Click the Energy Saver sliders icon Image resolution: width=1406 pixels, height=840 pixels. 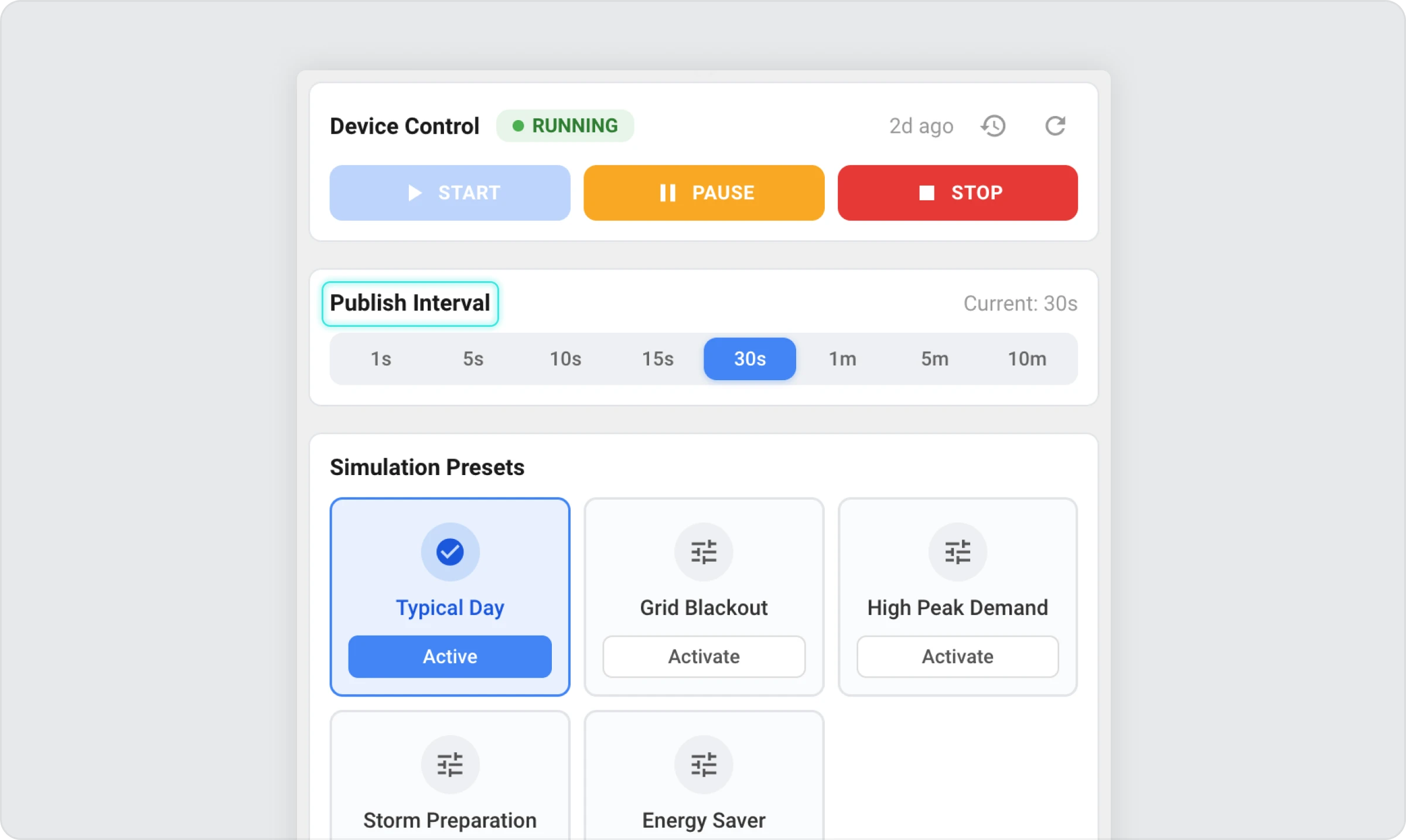tap(704, 764)
